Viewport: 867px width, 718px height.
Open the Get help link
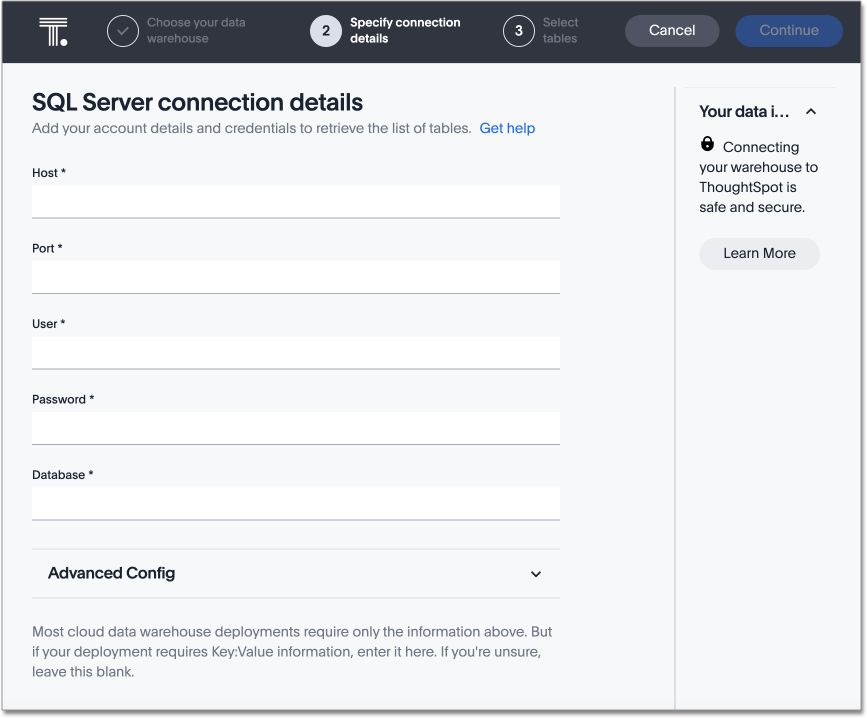[x=507, y=128]
